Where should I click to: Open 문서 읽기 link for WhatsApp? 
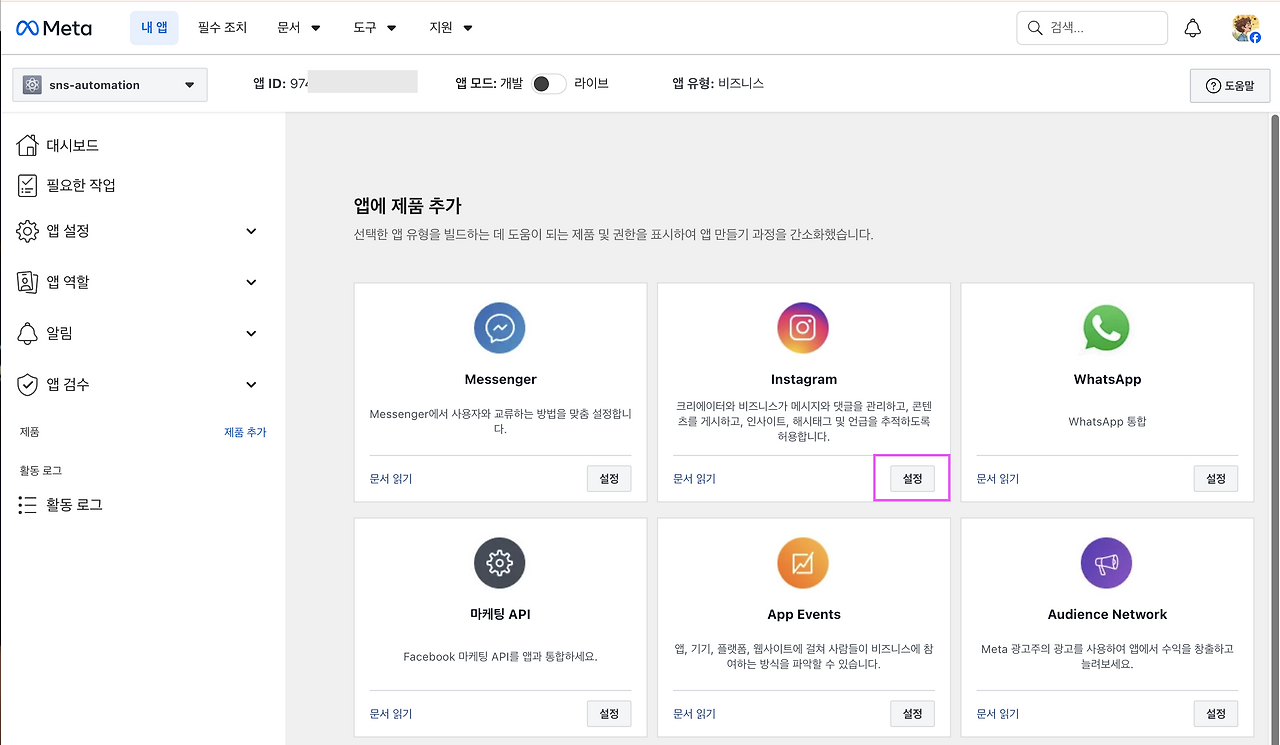pos(998,479)
